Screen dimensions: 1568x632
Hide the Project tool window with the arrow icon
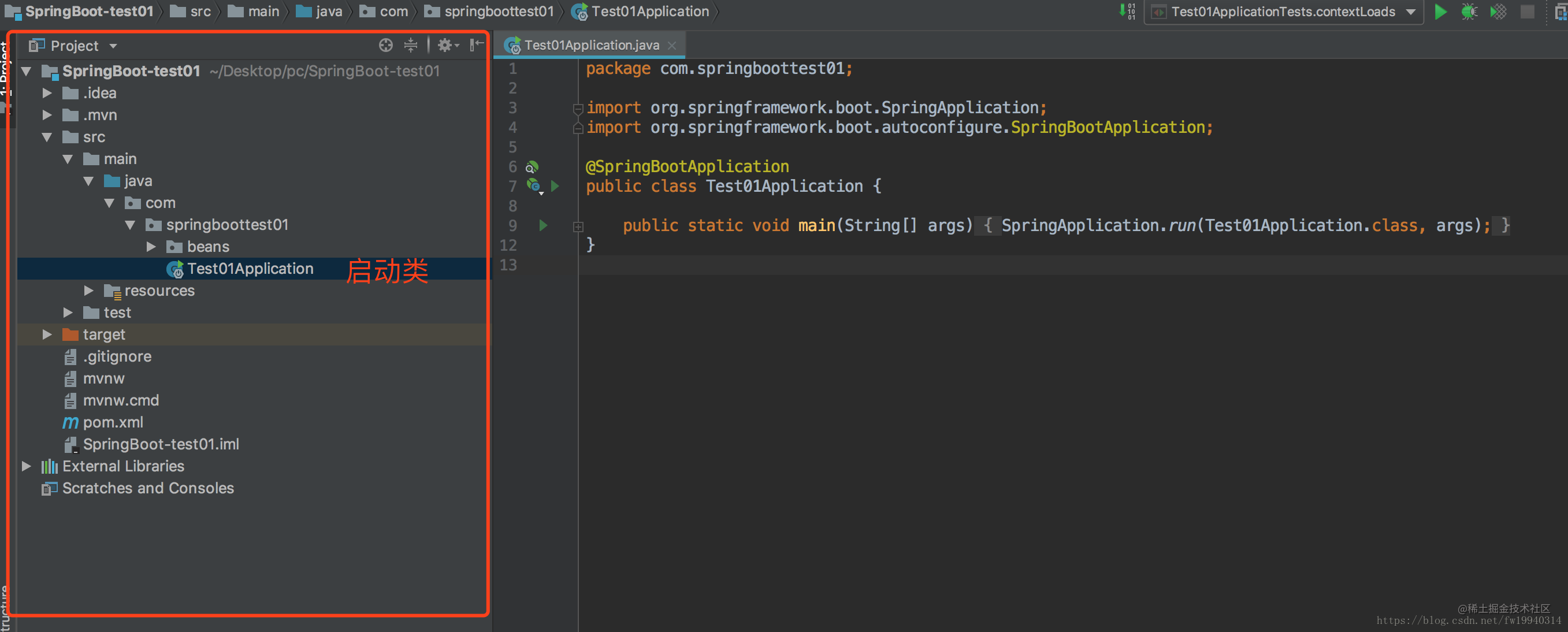(477, 45)
